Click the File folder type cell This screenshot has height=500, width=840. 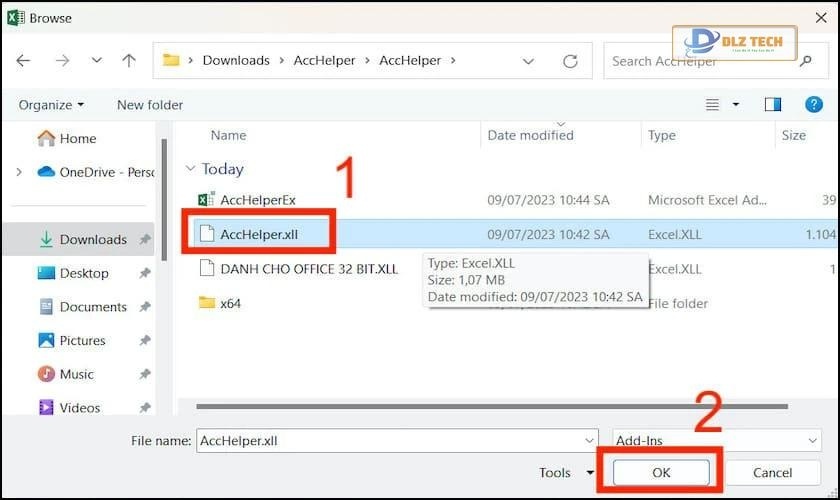pyautogui.click(x=678, y=304)
